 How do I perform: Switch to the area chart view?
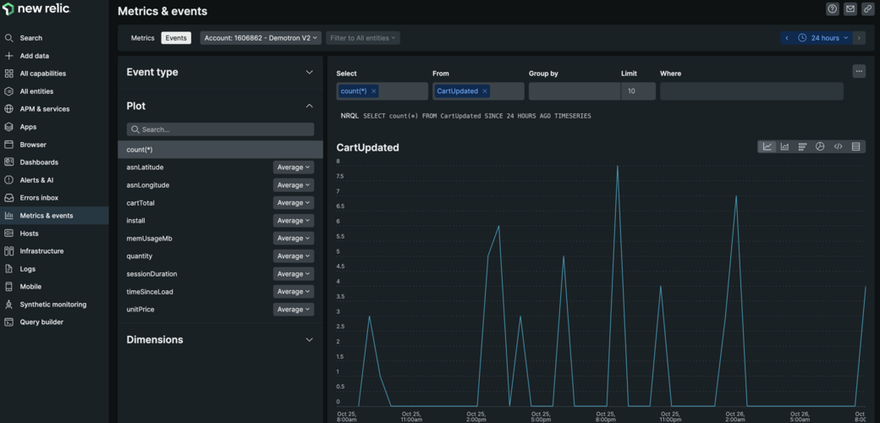[x=785, y=147]
